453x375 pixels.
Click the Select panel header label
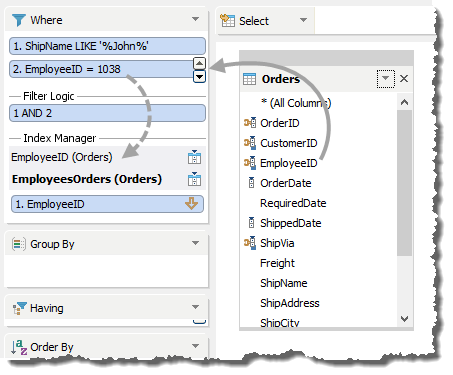click(254, 21)
